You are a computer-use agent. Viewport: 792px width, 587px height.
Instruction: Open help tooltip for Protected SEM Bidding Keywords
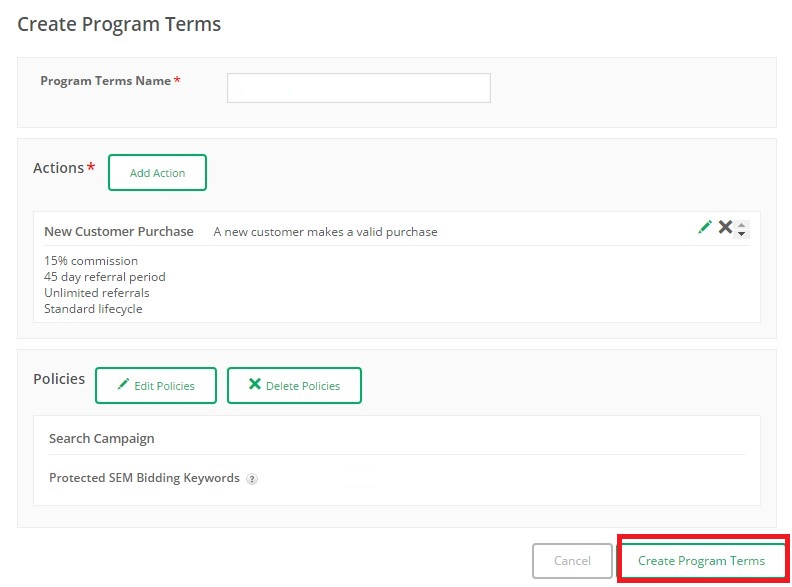tap(252, 479)
